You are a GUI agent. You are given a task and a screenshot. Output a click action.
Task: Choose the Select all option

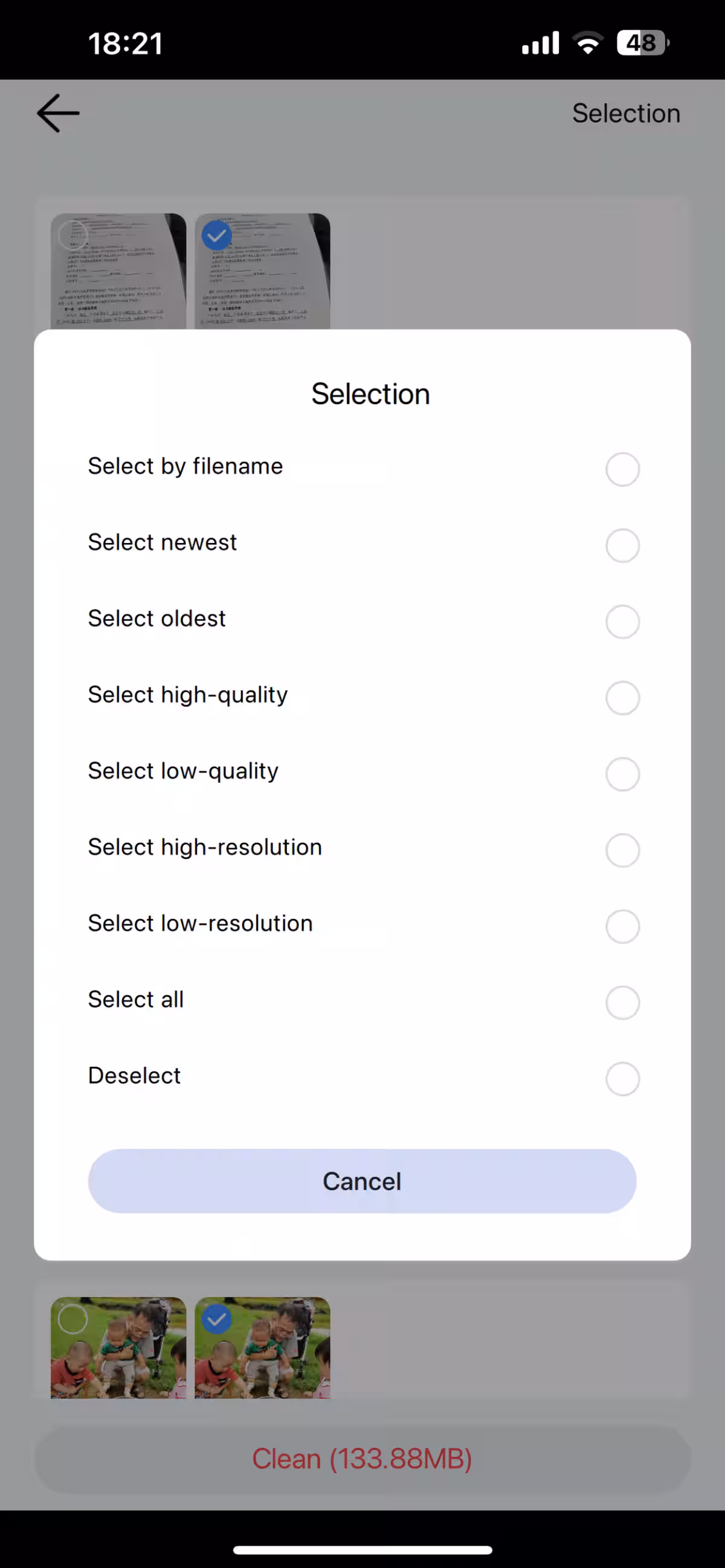point(622,1002)
